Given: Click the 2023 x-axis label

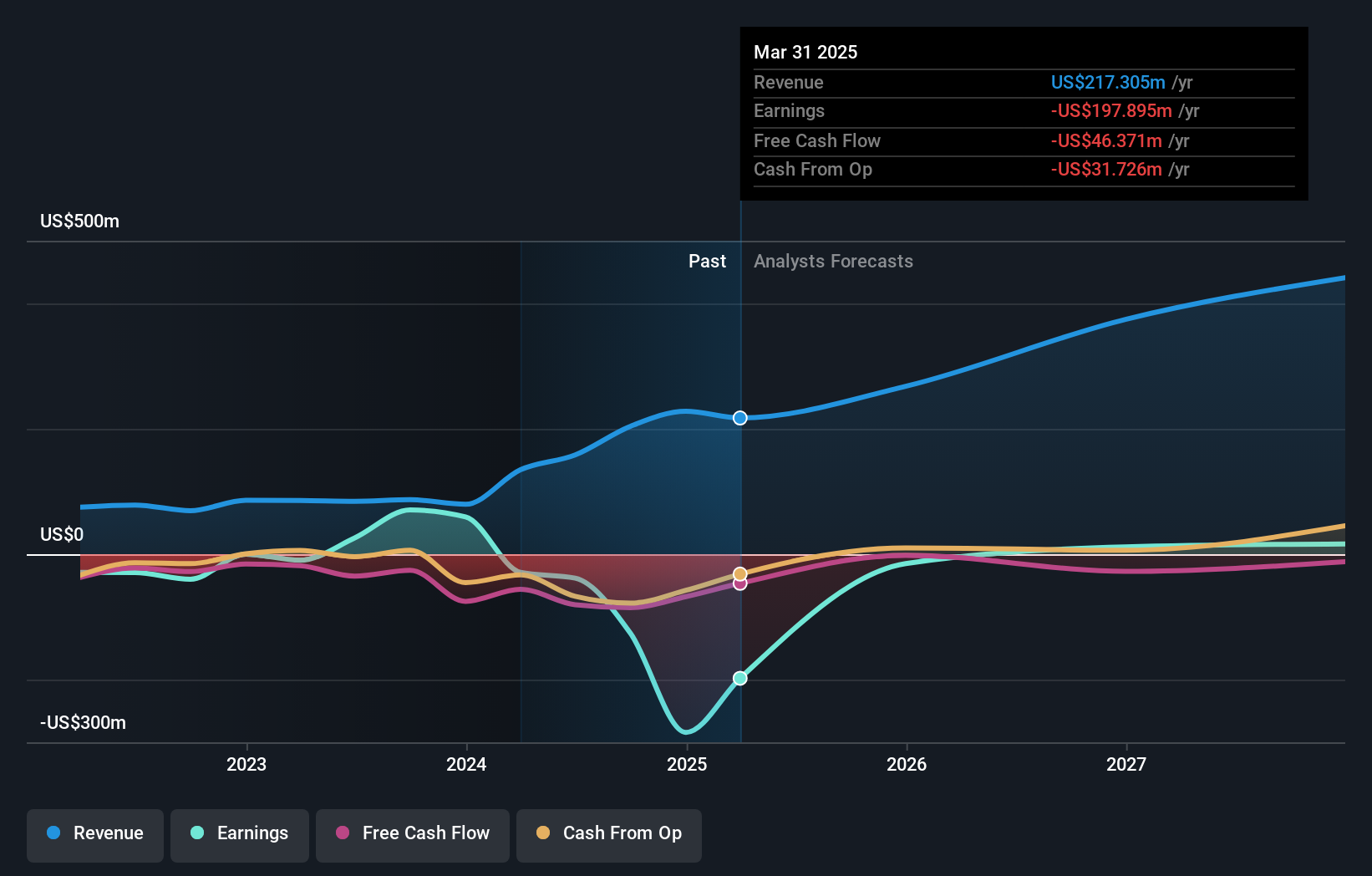Looking at the screenshot, I should pos(246,764).
